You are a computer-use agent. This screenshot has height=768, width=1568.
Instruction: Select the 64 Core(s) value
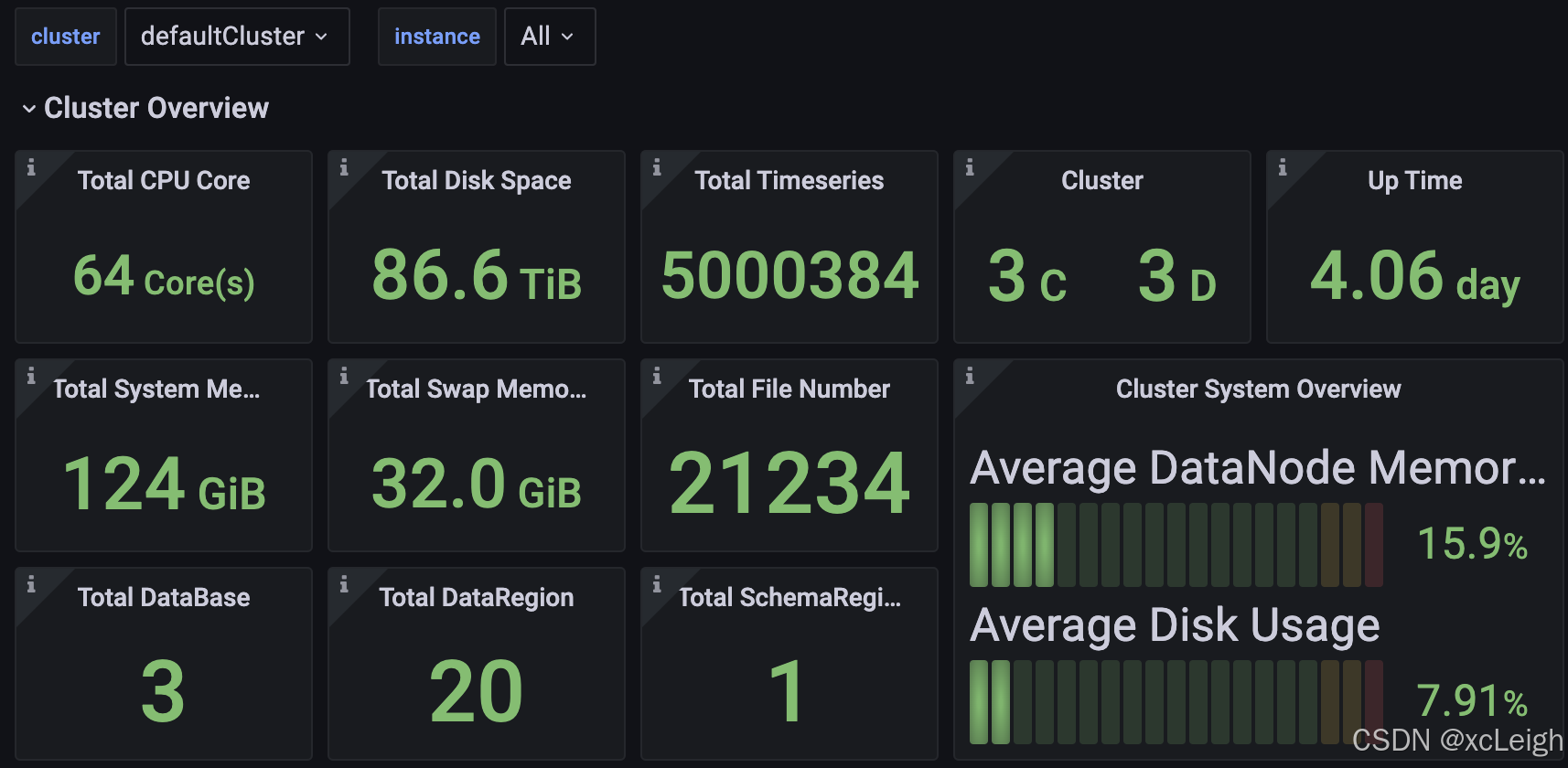pyautogui.click(x=164, y=276)
